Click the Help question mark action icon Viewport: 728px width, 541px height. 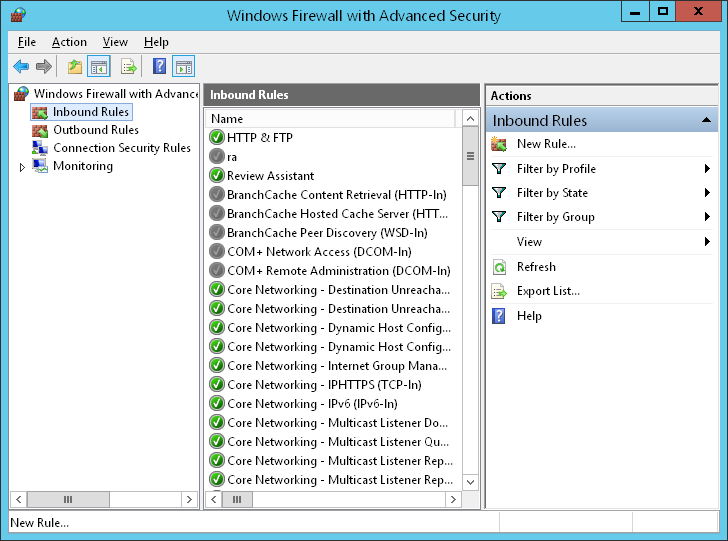click(x=499, y=316)
